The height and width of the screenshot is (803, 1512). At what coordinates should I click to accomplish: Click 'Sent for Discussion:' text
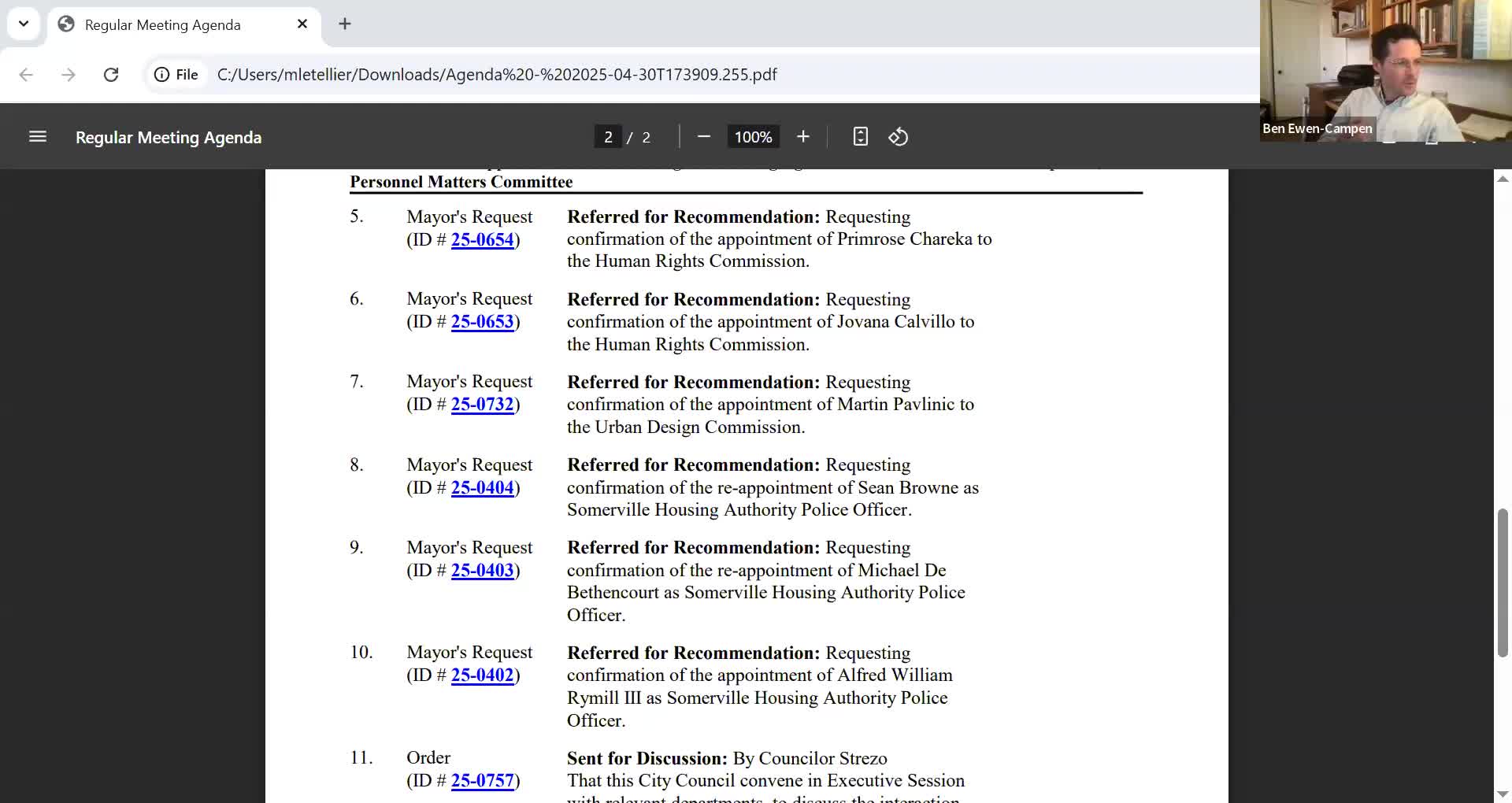coord(647,758)
